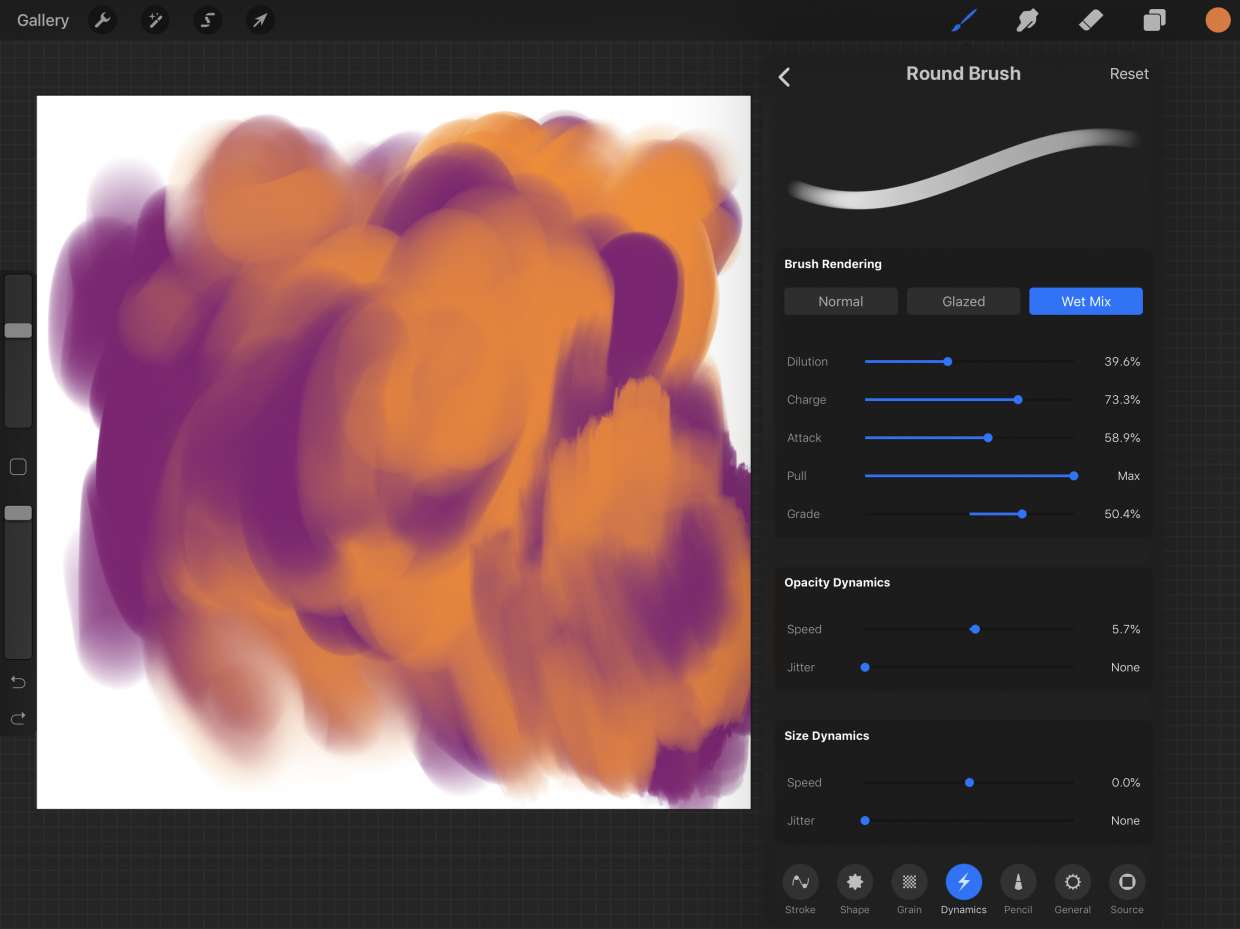Select the Paintbrush tool
The width and height of the screenshot is (1240, 929).
click(963, 20)
